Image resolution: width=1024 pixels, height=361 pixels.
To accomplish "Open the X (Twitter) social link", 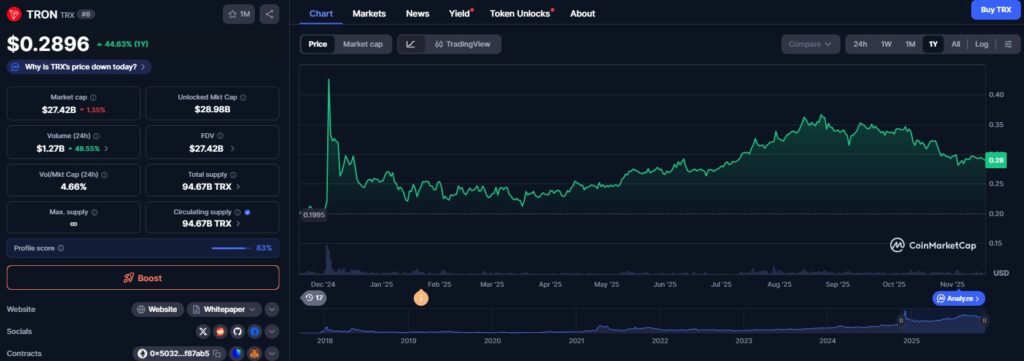I will [x=203, y=332].
